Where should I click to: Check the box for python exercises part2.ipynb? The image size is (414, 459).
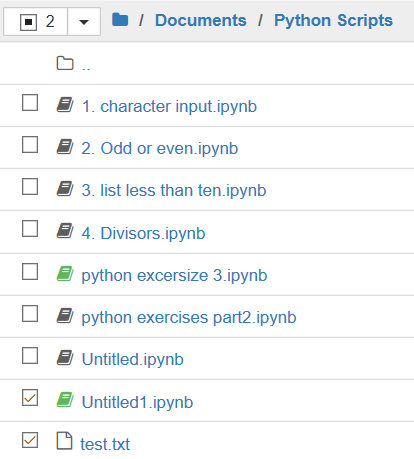tap(30, 314)
